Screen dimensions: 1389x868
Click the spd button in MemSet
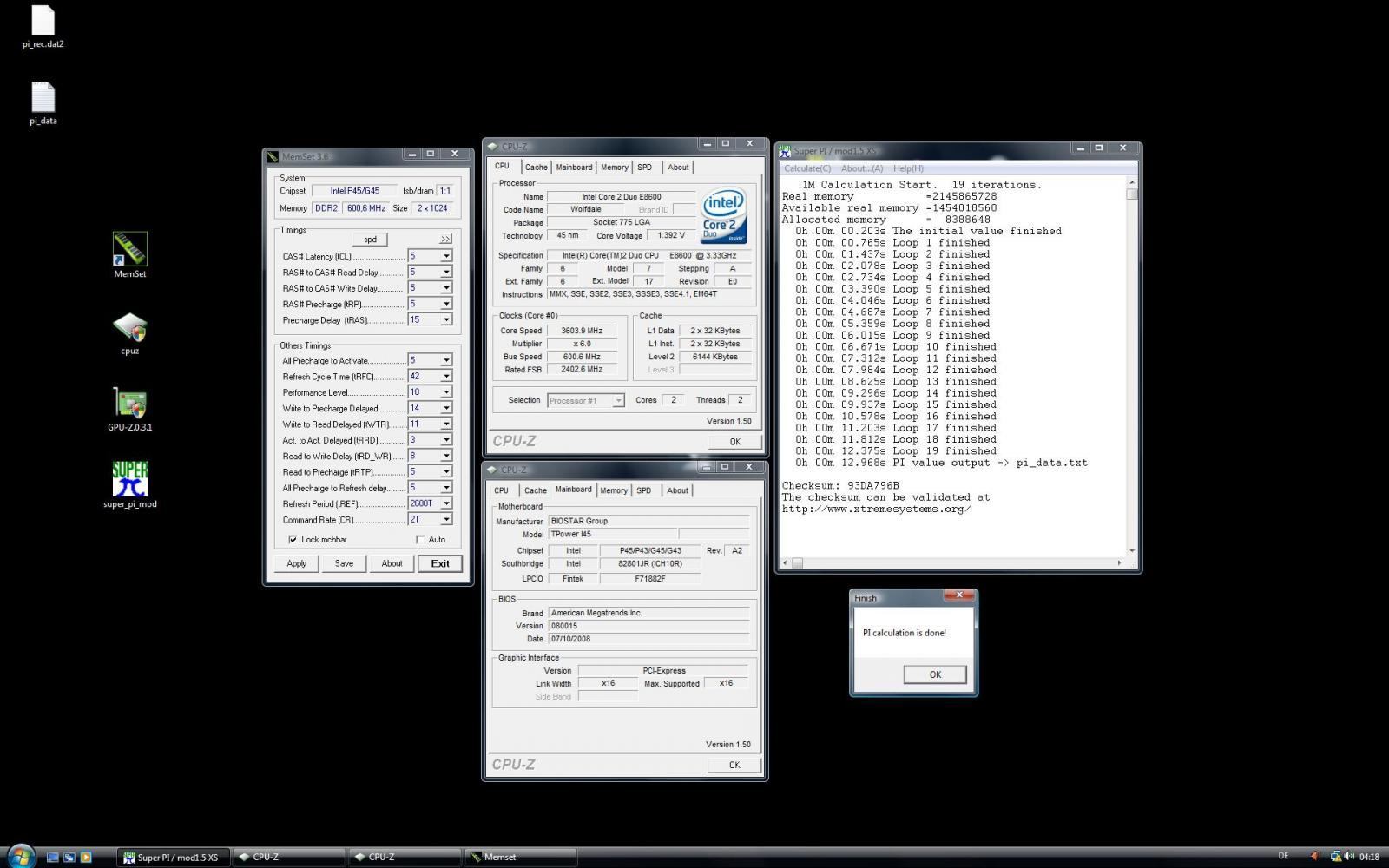click(x=370, y=240)
